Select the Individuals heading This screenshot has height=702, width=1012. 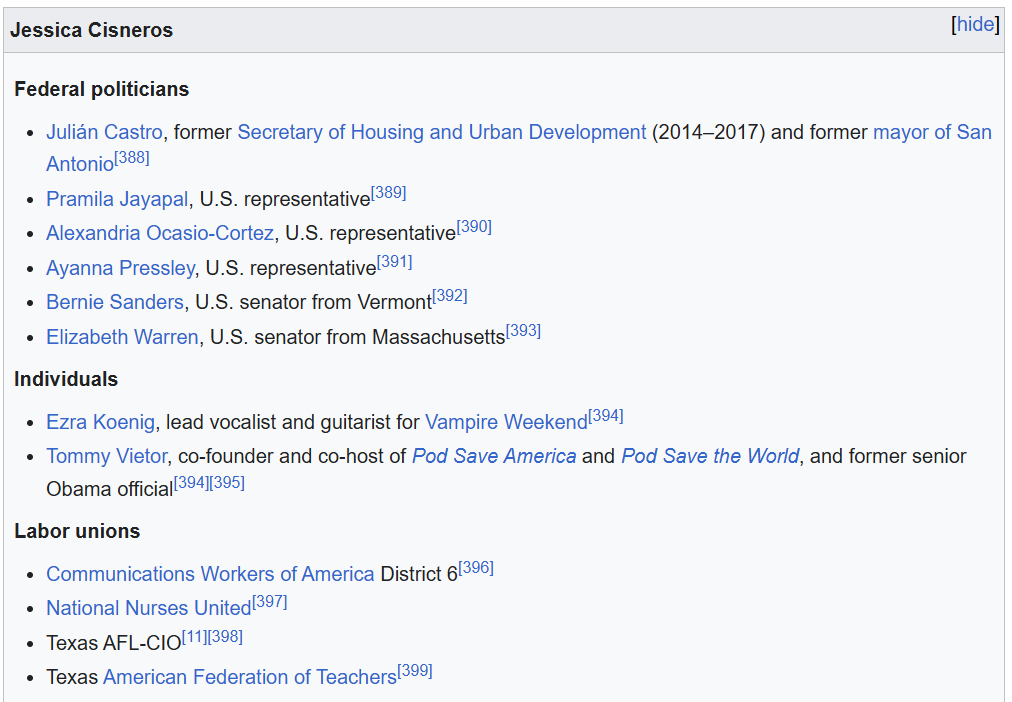point(66,379)
